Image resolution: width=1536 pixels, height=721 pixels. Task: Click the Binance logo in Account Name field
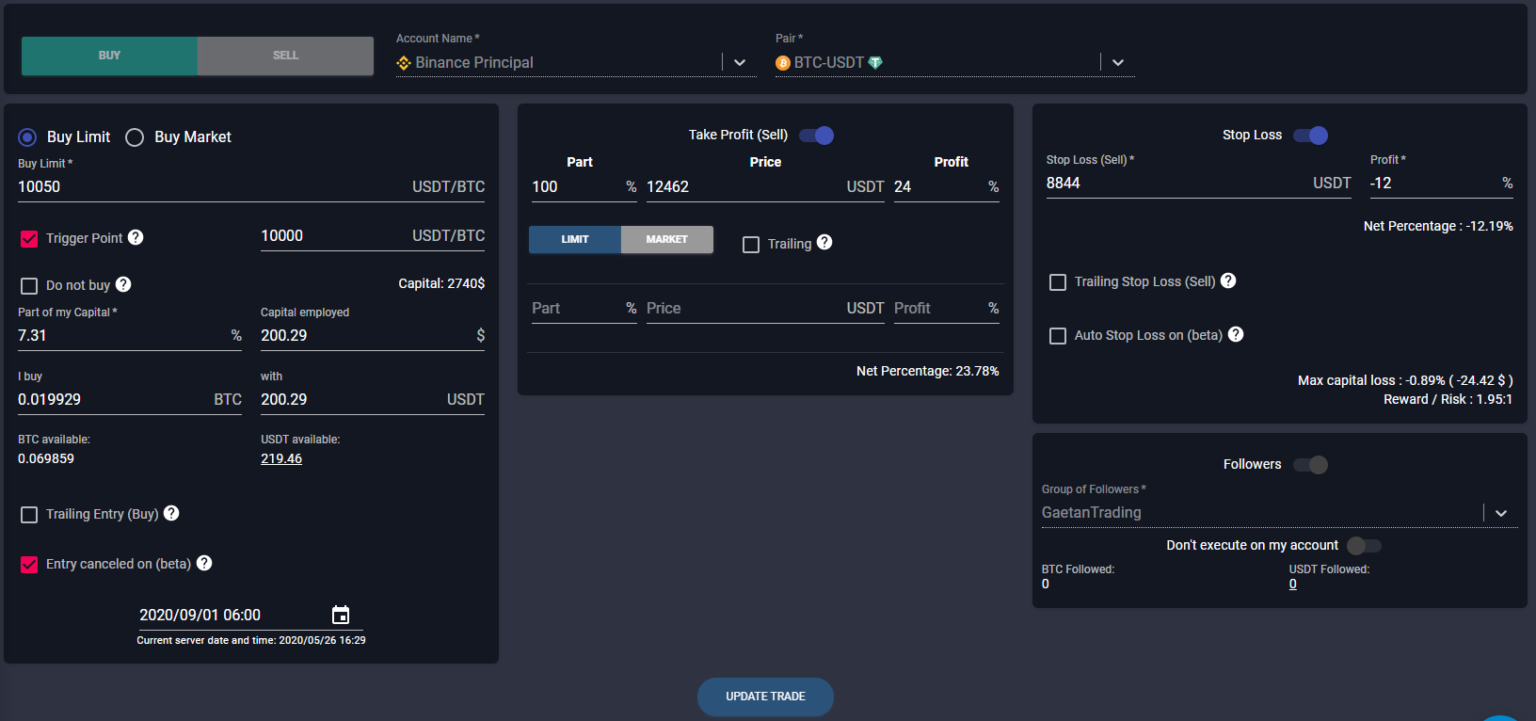click(x=403, y=62)
